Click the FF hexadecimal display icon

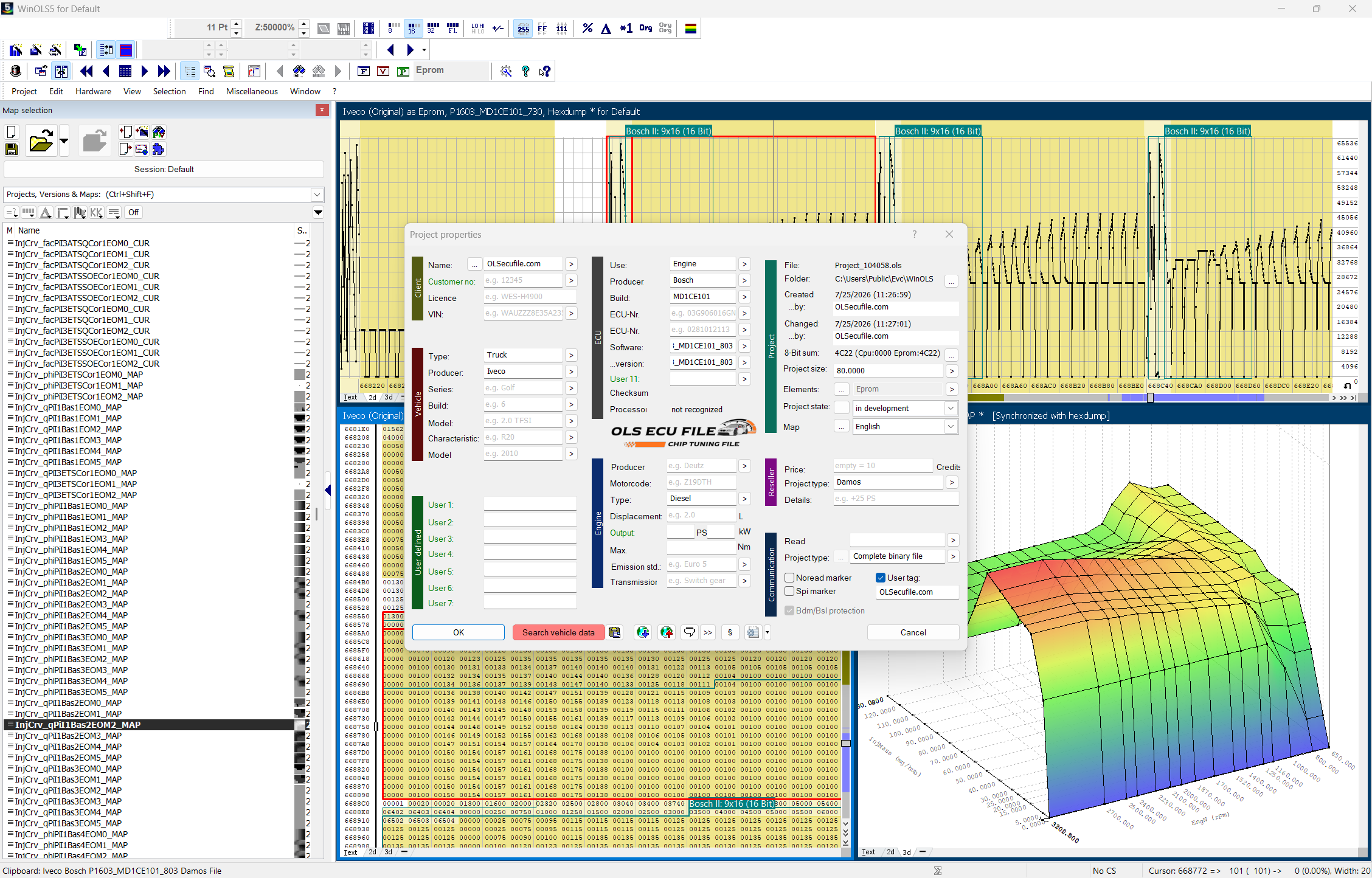(x=542, y=29)
